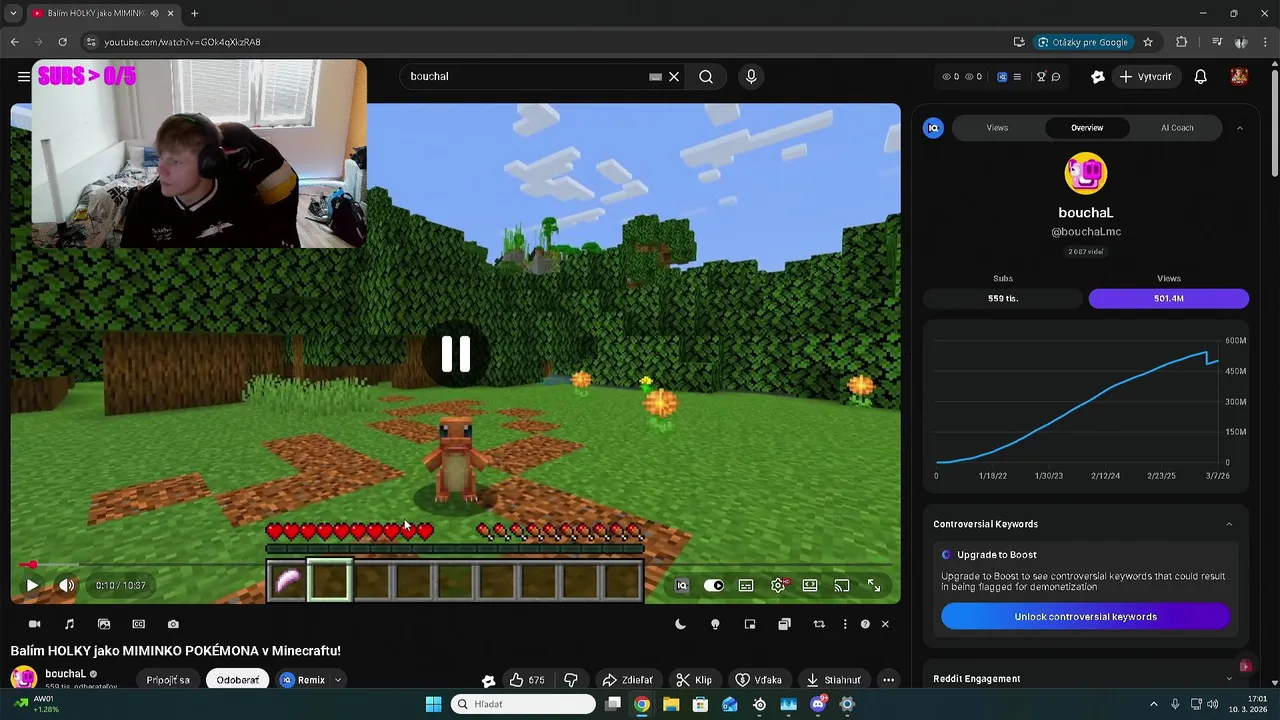Click the star-shaped AI icon near Vytvoriť
Image resolution: width=1280 pixels, height=720 pixels.
(x=1098, y=76)
